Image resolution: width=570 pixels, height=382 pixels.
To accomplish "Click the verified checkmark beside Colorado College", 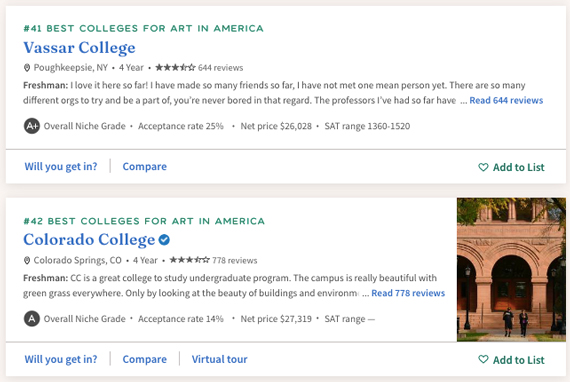I will click(x=164, y=240).
